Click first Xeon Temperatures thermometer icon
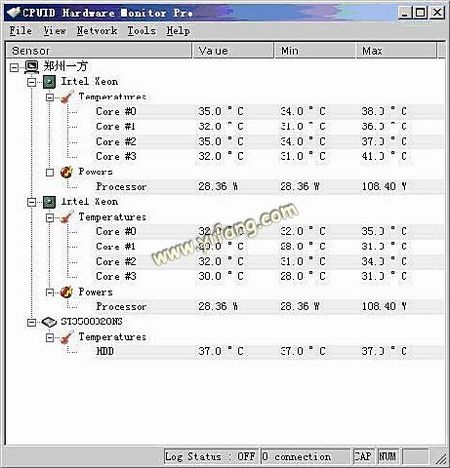The image size is (450, 468). tap(67, 97)
